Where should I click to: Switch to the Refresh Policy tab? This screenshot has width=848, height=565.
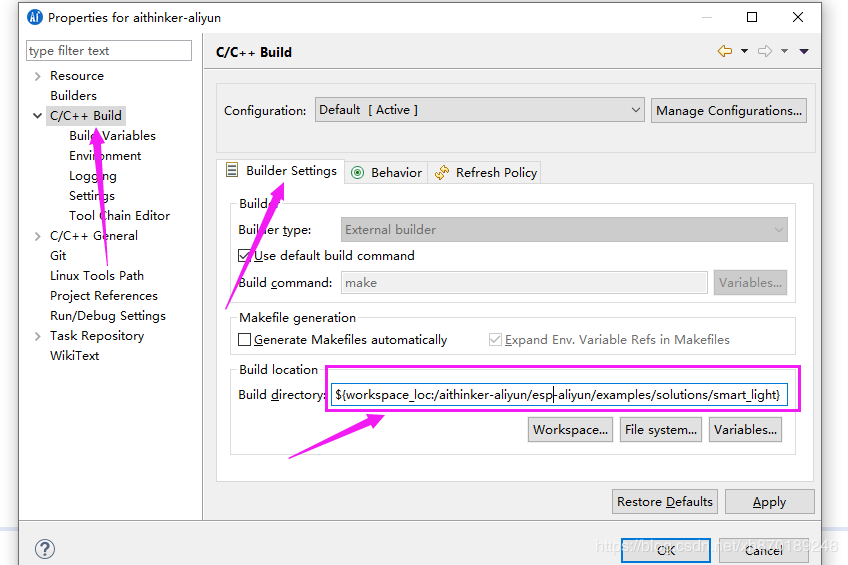coord(485,172)
